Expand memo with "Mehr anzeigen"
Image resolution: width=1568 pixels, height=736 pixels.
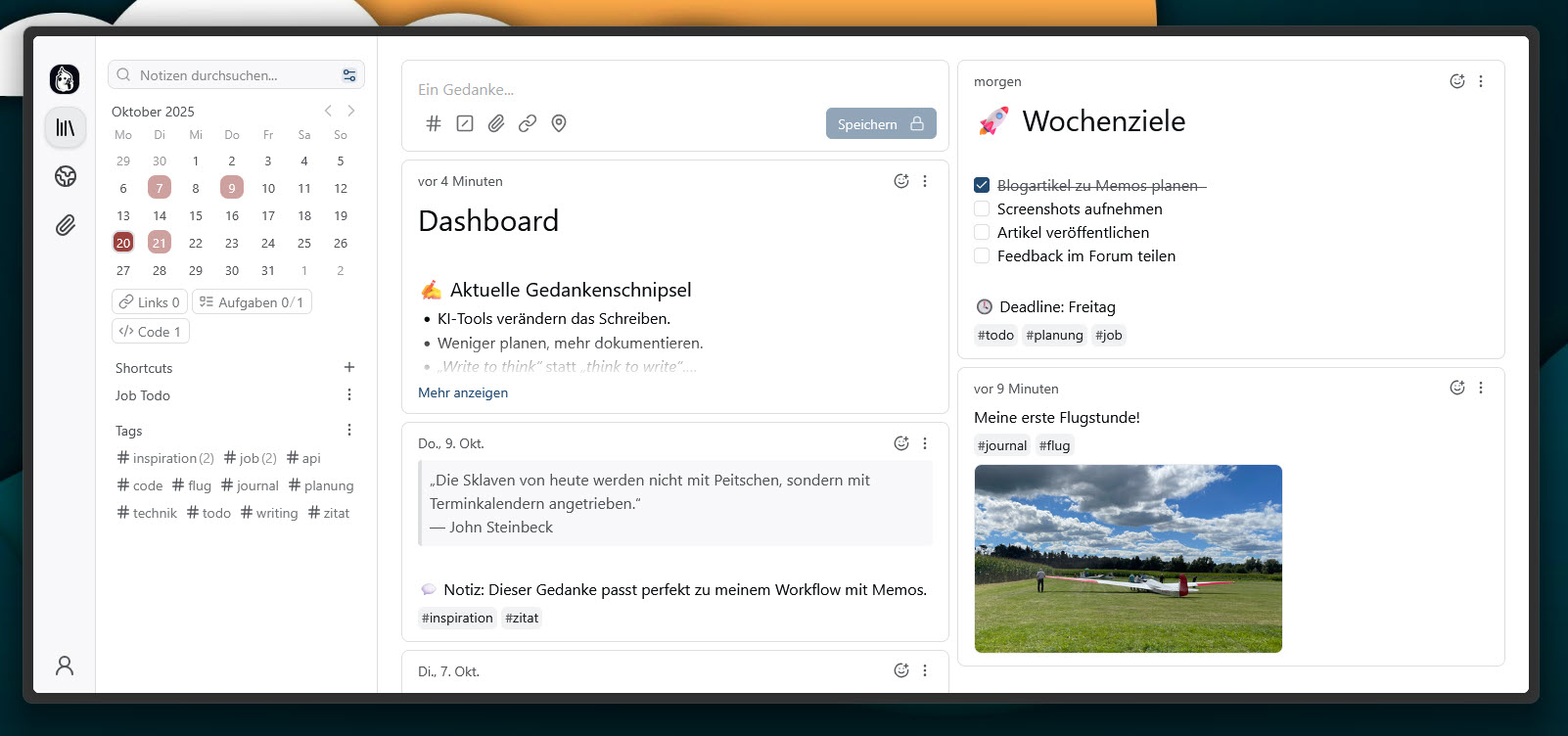[x=463, y=392]
